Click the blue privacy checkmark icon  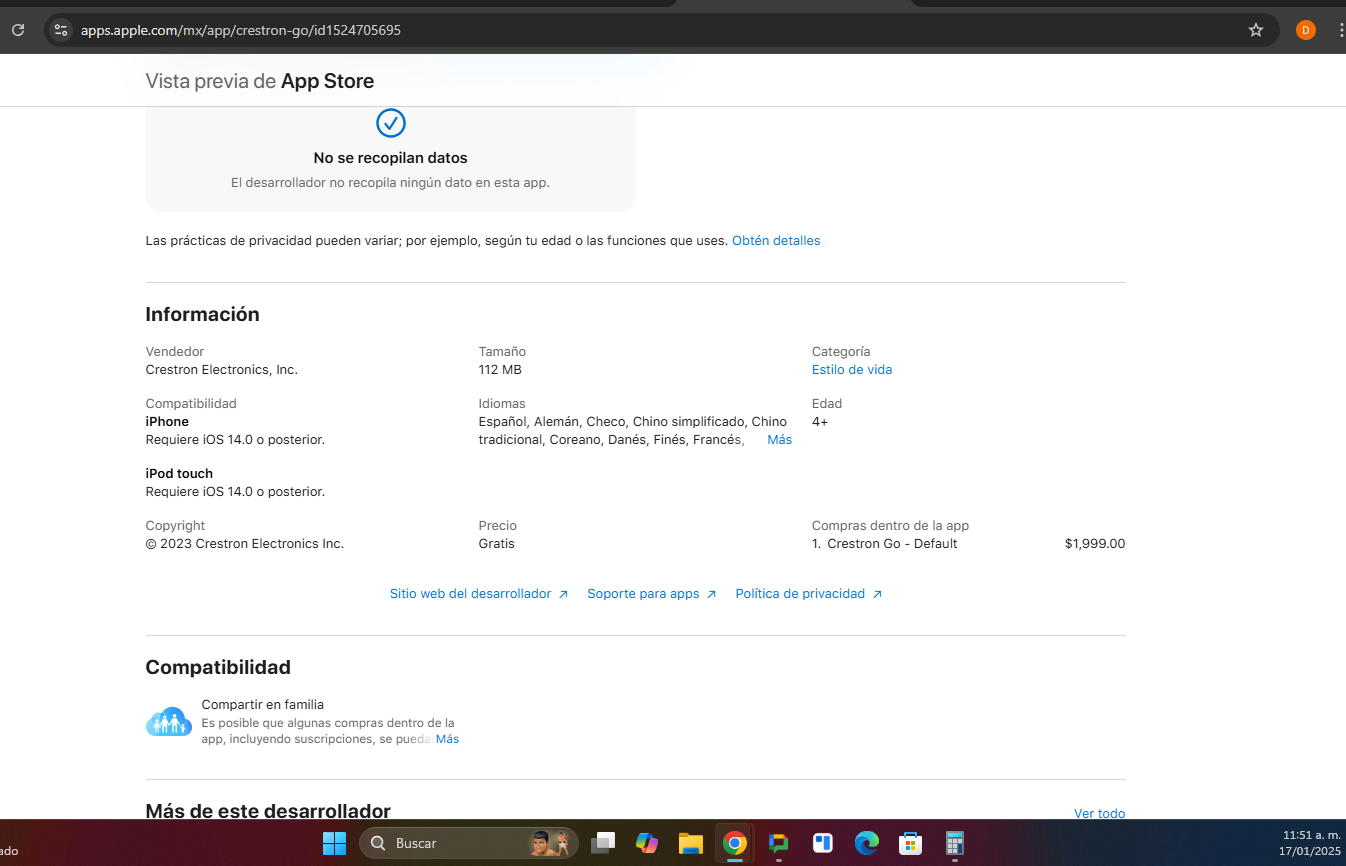pos(390,123)
